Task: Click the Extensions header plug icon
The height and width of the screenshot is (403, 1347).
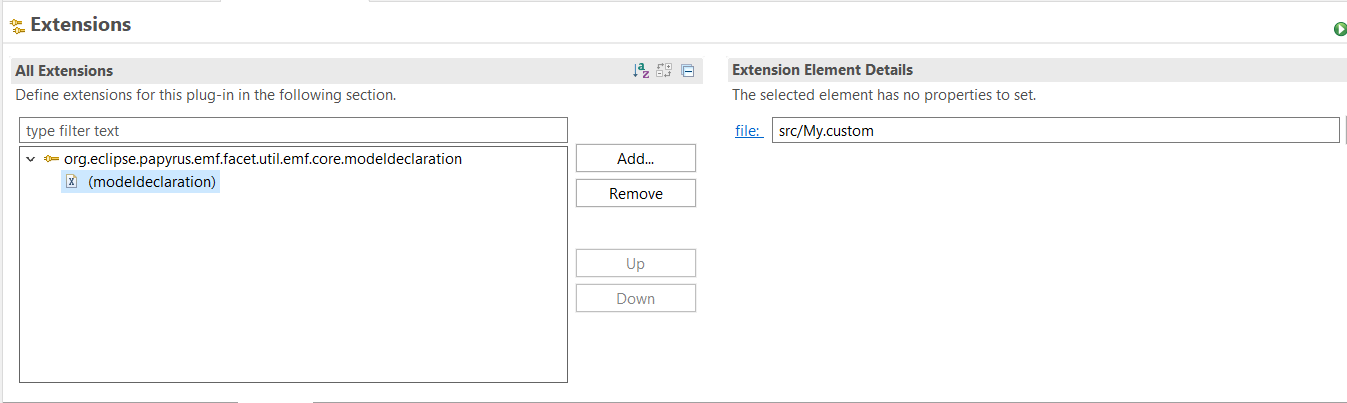Action: [17, 26]
